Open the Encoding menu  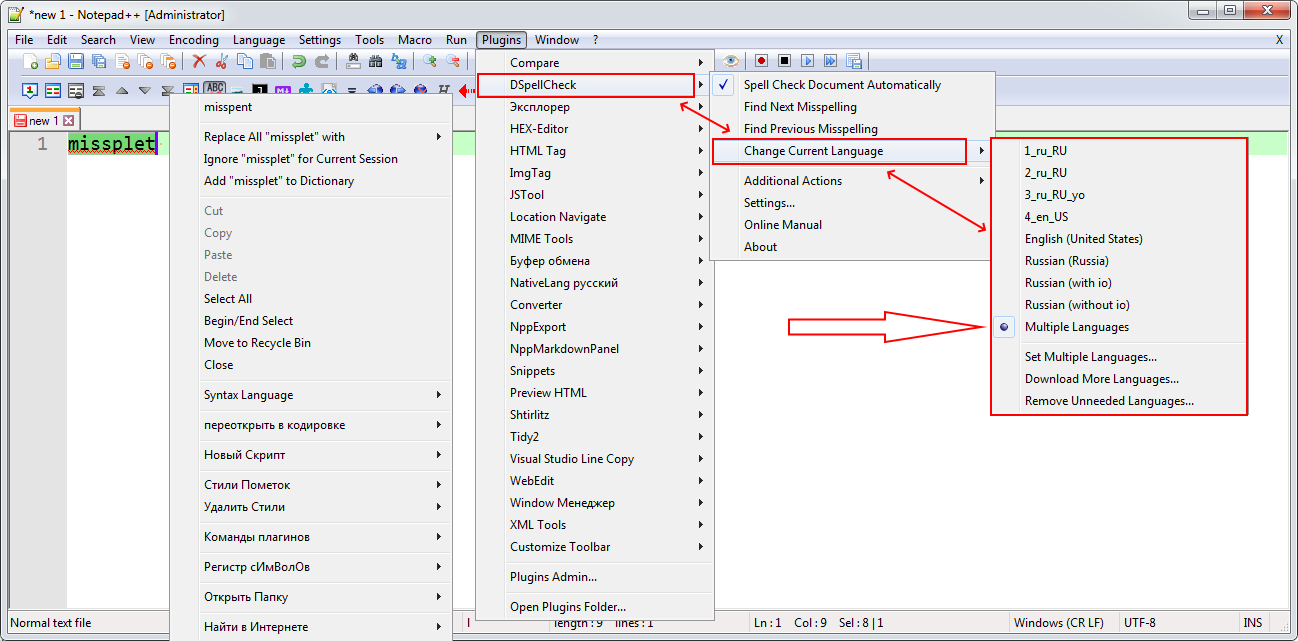tap(194, 40)
